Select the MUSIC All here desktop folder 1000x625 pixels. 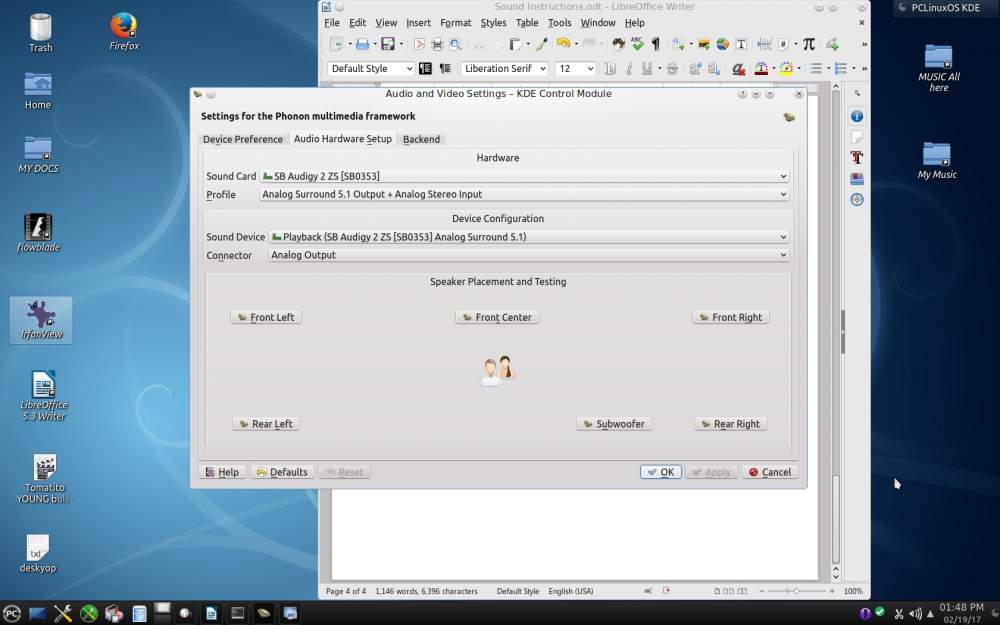coord(939,69)
